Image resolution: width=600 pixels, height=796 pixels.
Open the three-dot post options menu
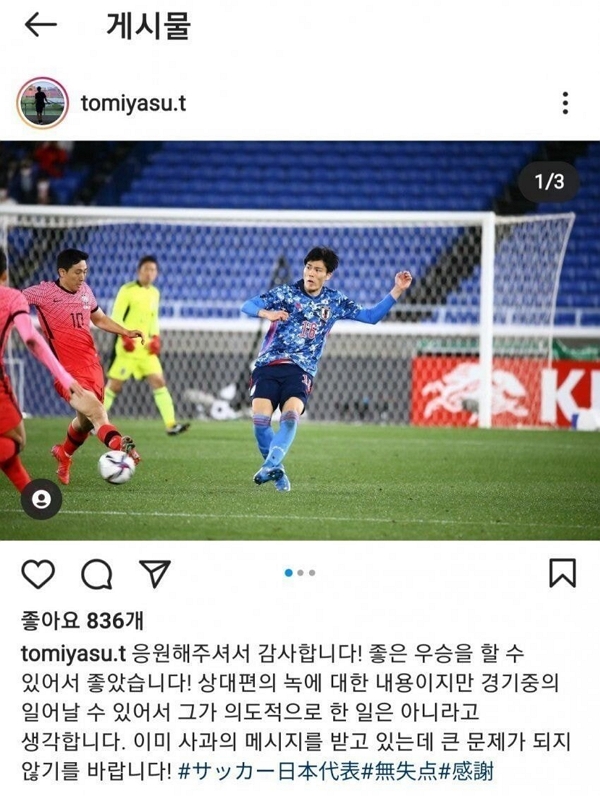point(565,103)
